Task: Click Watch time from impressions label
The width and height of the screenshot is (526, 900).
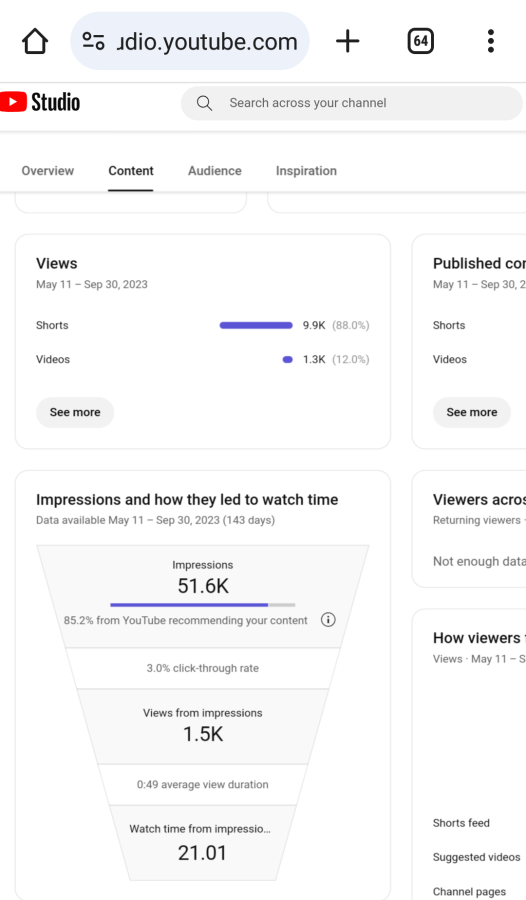Action: (200, 829)
